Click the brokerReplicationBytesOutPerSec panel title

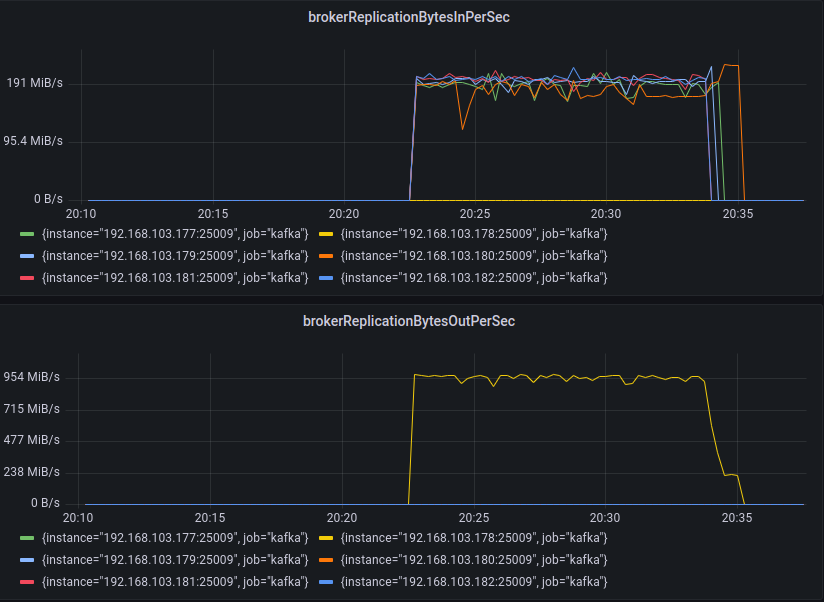tap(410, 321)
